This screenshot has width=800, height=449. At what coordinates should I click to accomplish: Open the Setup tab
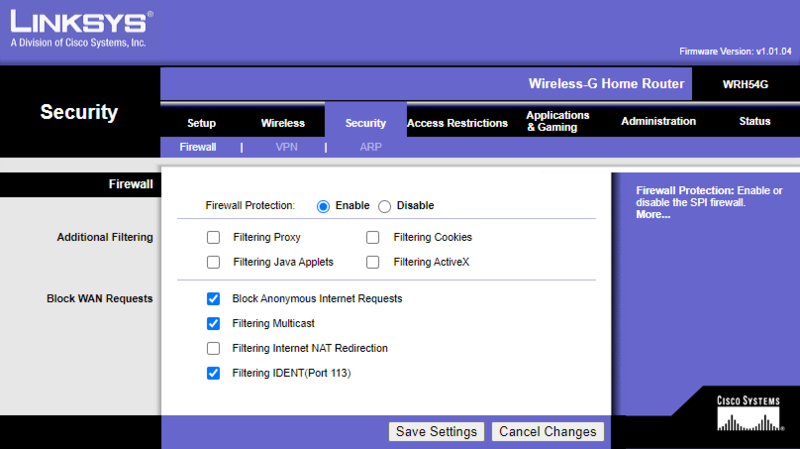click(202, 123)
